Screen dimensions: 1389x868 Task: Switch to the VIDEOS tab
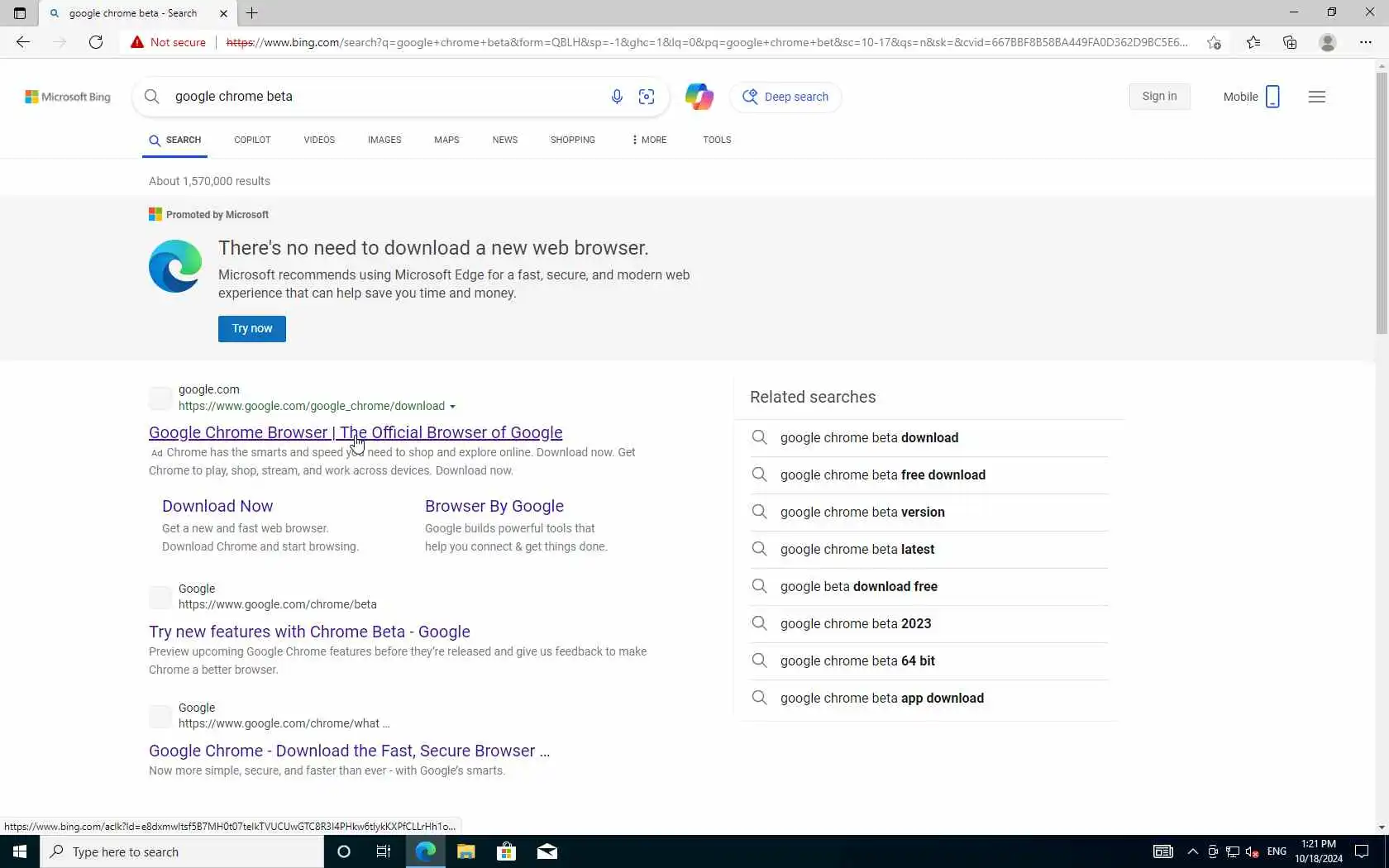[319, 140]
